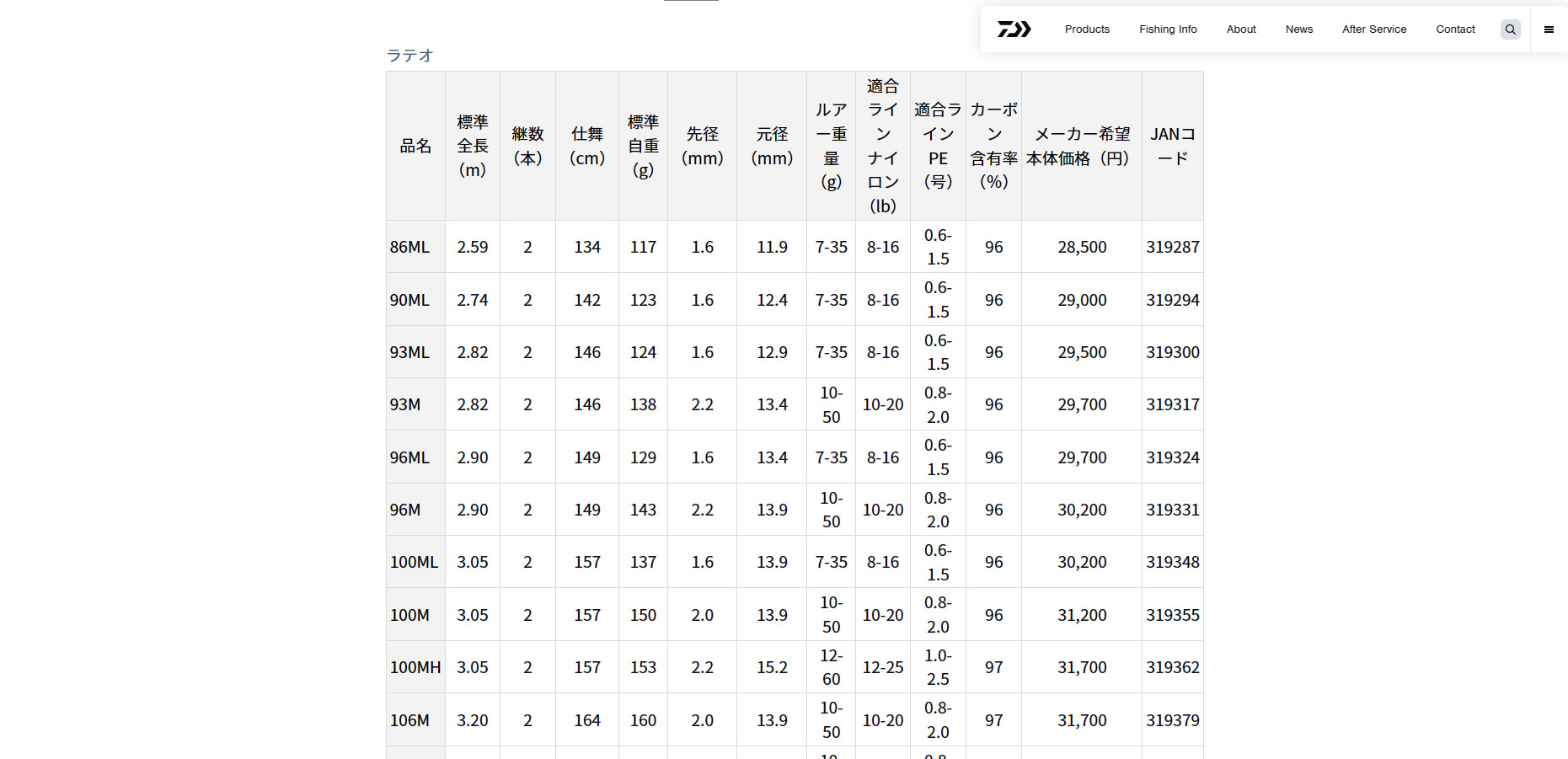This screenshot has height=759, width=1568.
Task: Click the カーボン含有率 (%) header
Action: [x=994, y=146]
